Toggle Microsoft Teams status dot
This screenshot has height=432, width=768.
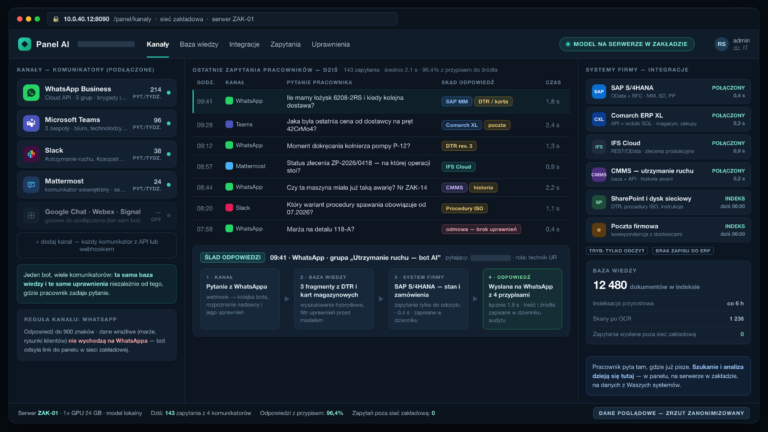coord(168,123)
